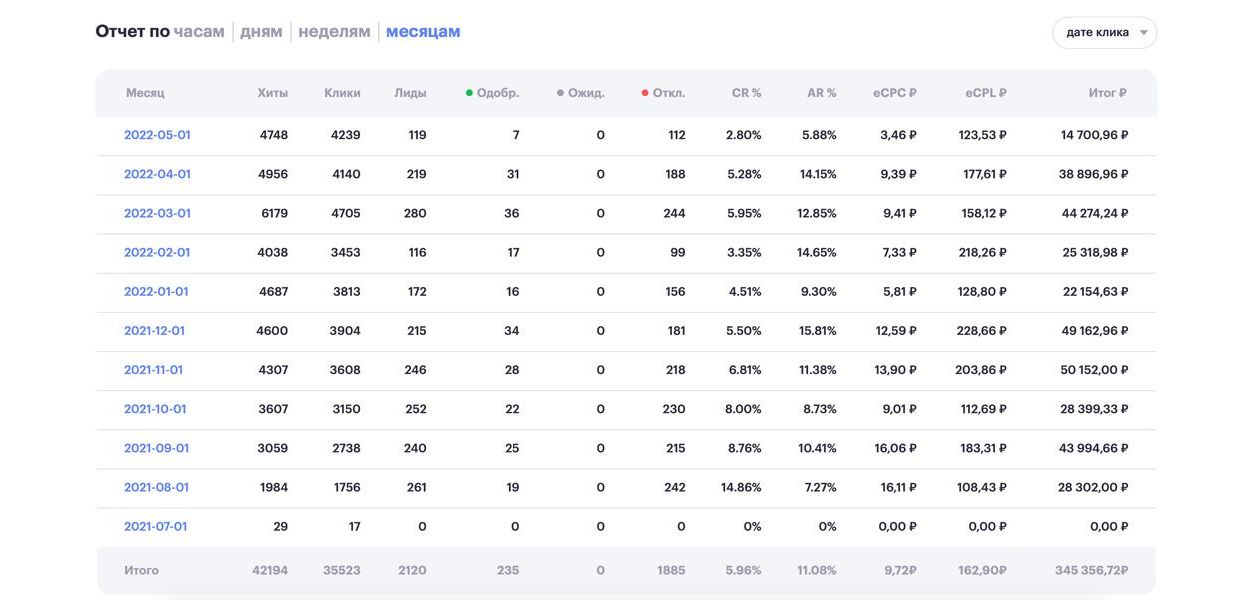This screenshot has width=1250, height=600.
Task: Click the leads value "172"
Action: [417, 292]
